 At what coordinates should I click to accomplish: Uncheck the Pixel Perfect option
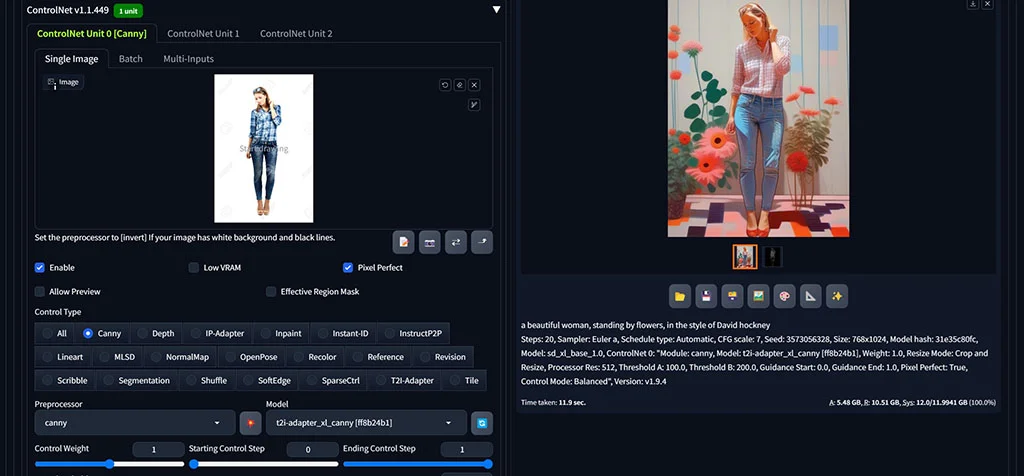348,268
